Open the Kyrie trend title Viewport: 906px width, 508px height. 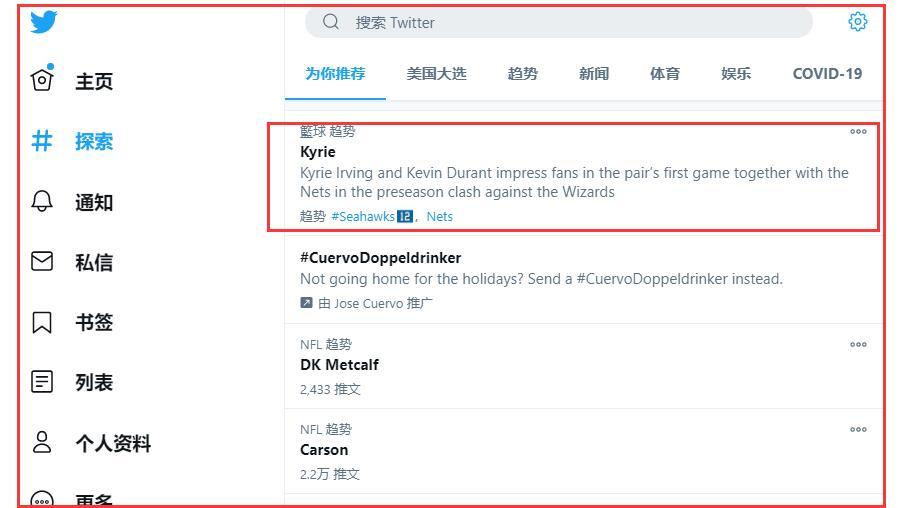318,152
